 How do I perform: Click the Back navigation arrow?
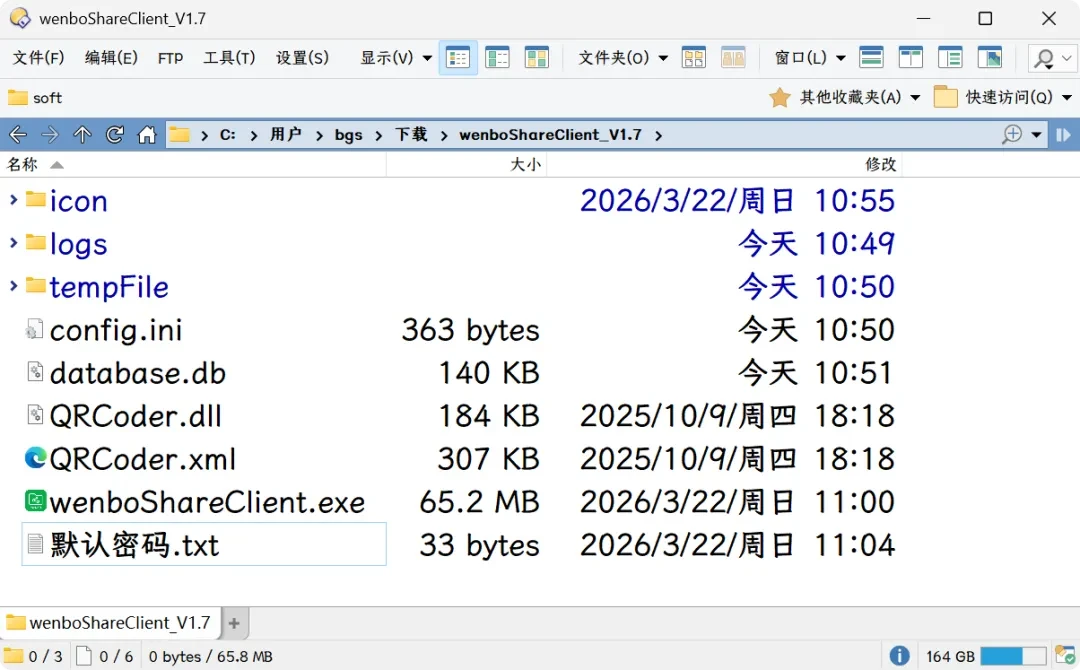click(18, 134)
